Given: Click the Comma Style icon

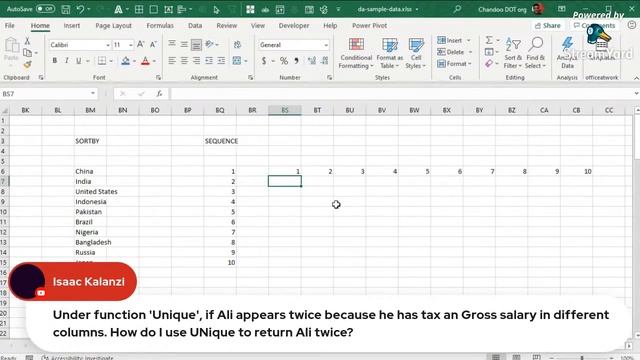Looking at the screenshot, I should (x=297, y=61).
